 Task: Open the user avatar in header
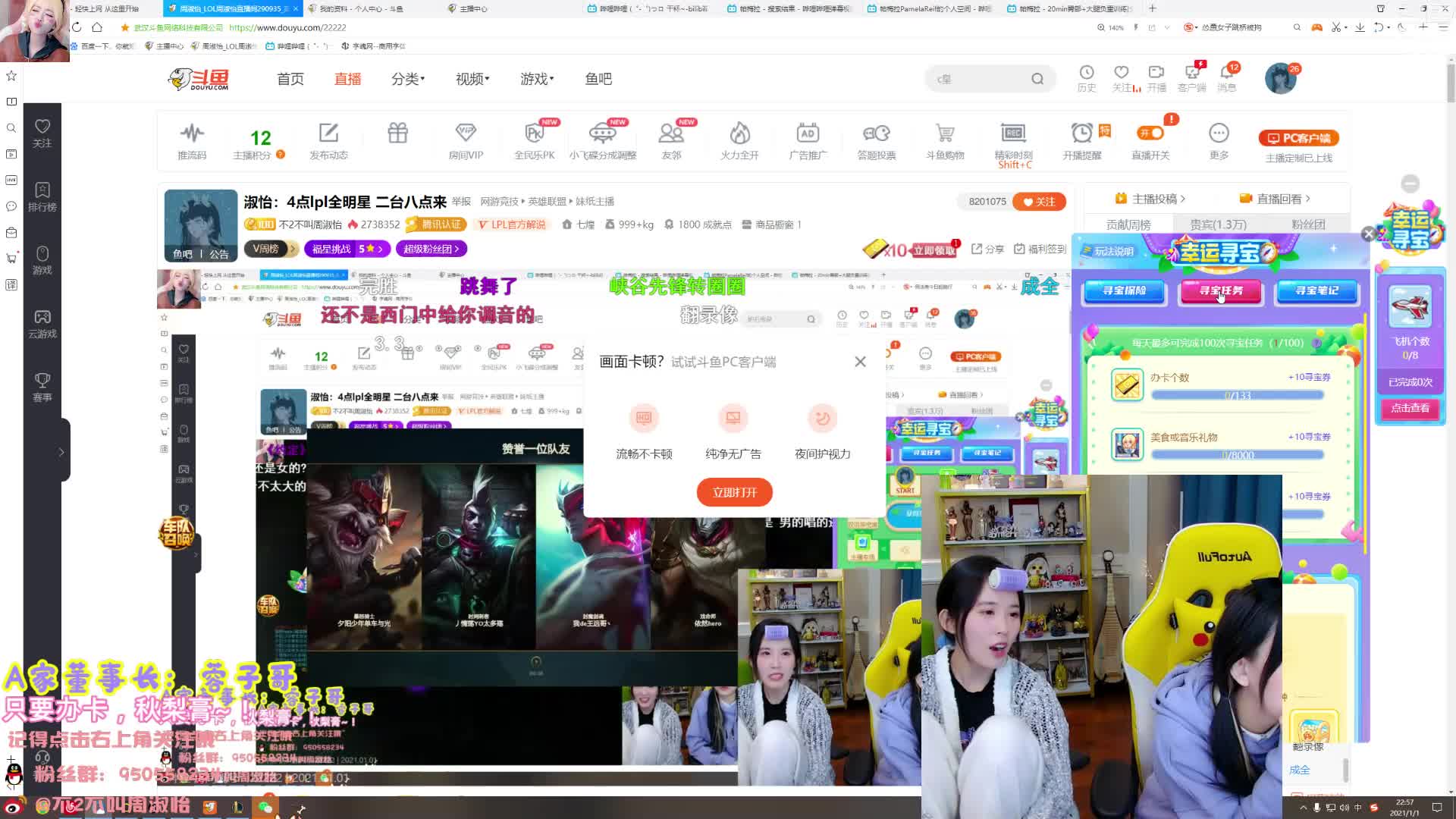click(x=1281, y=78)
